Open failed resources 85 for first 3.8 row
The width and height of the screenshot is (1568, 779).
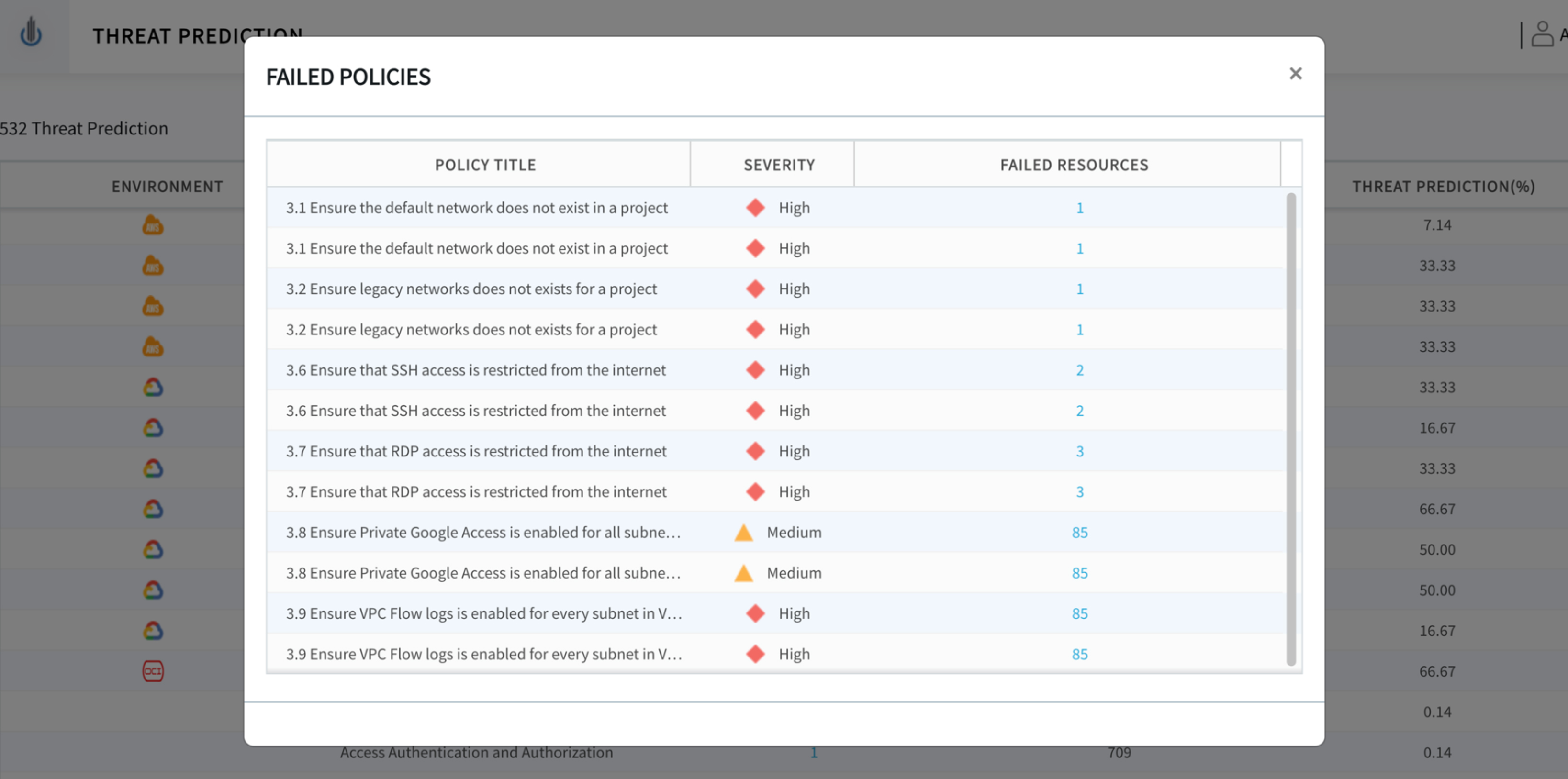click(1080, 533)
